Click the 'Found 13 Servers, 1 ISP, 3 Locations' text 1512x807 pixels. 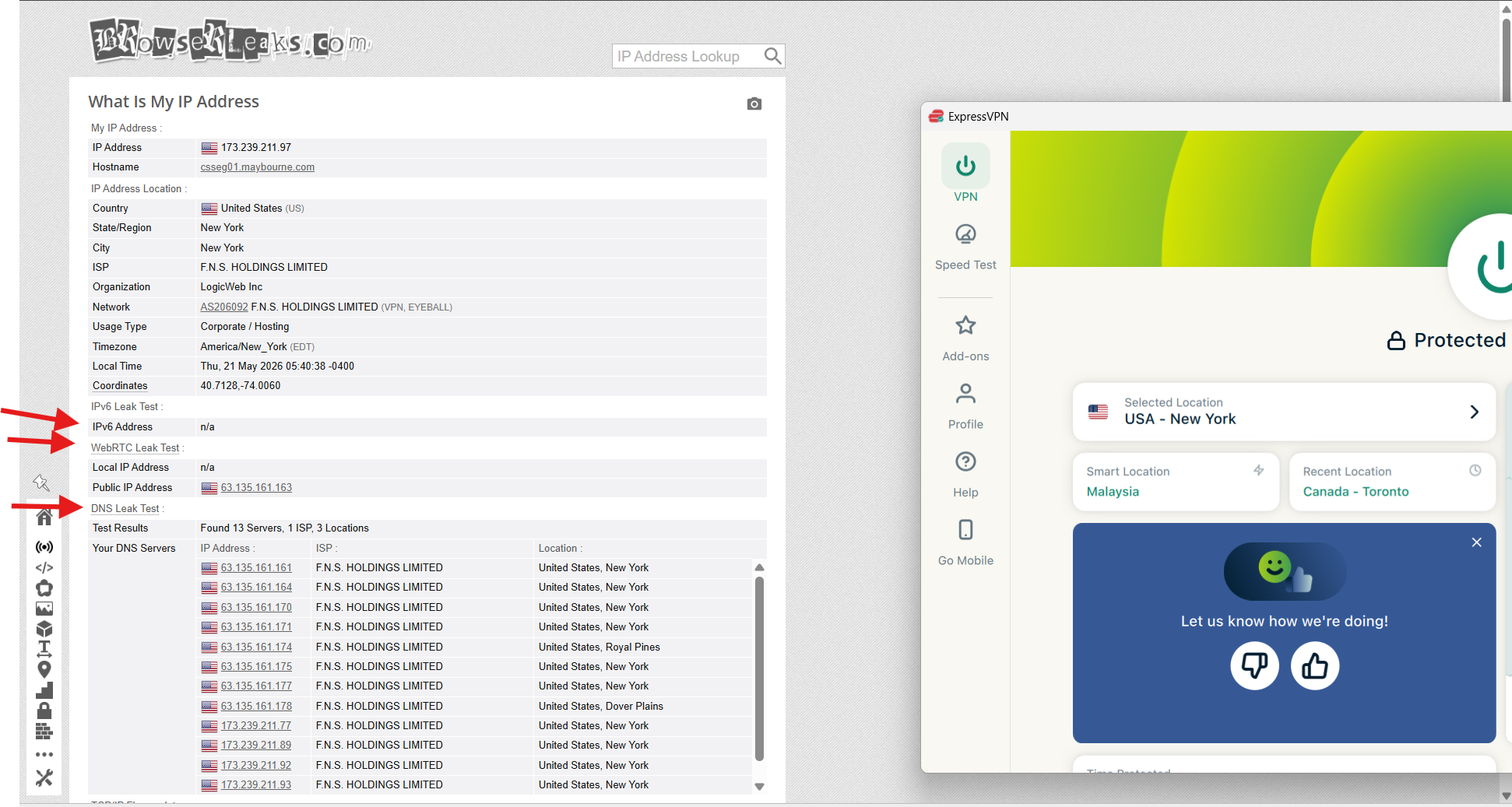click(x=285, y=528)
